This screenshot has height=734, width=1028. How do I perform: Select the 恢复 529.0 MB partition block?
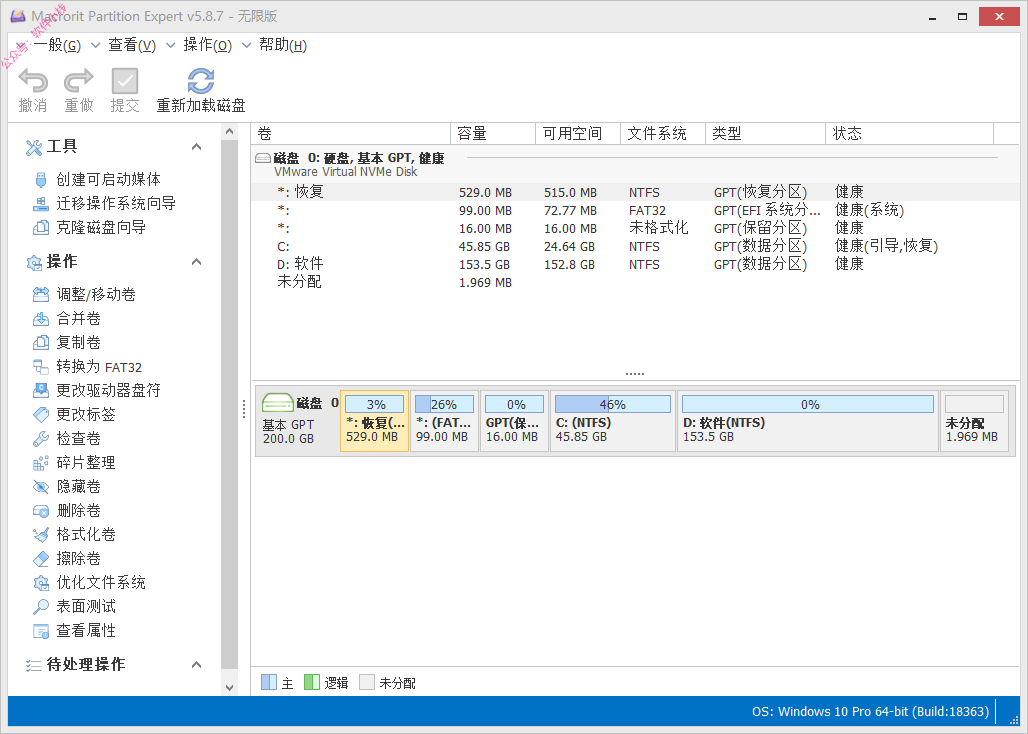point(374,421)
